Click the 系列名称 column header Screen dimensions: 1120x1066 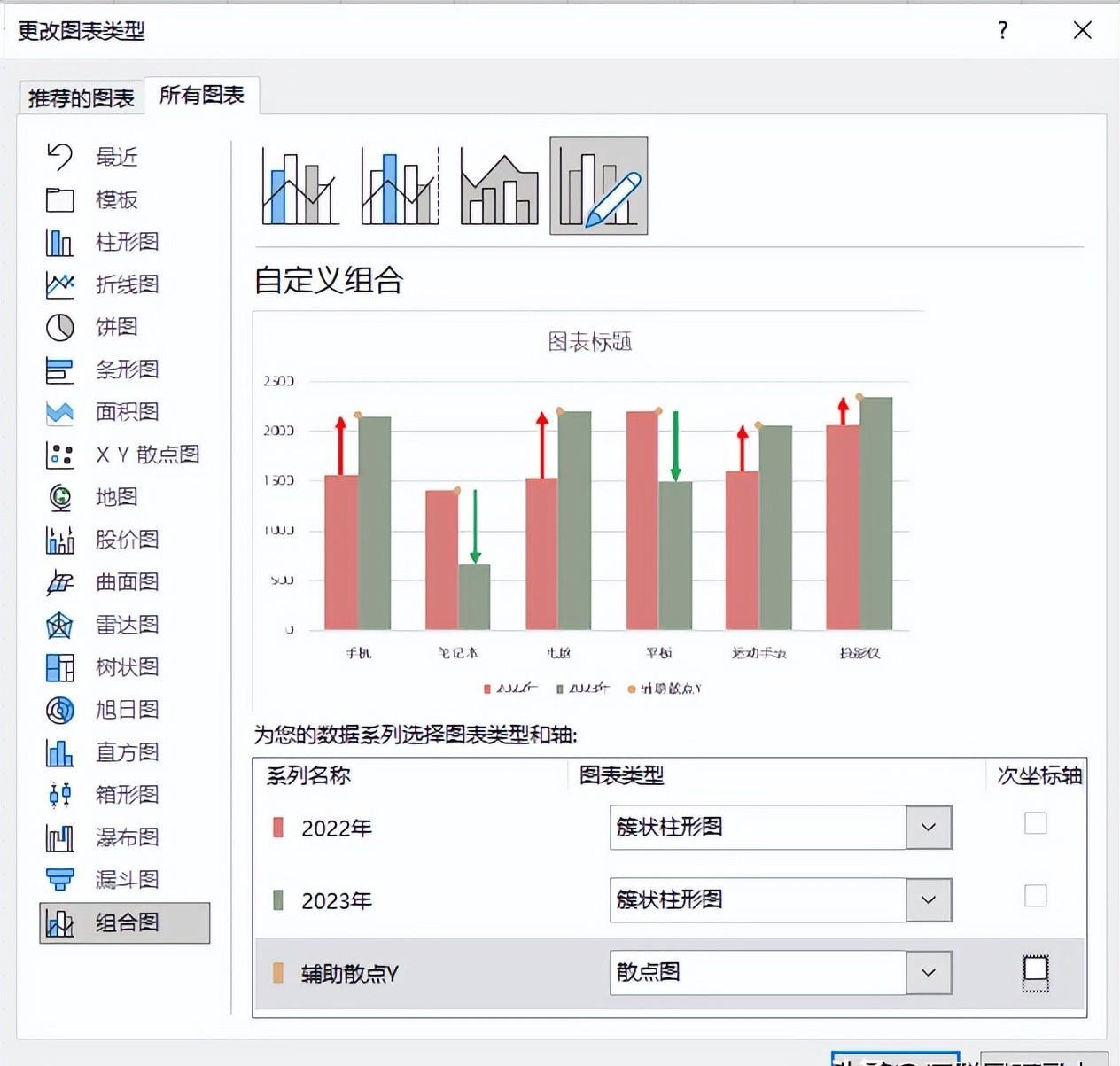coord(308,775)
